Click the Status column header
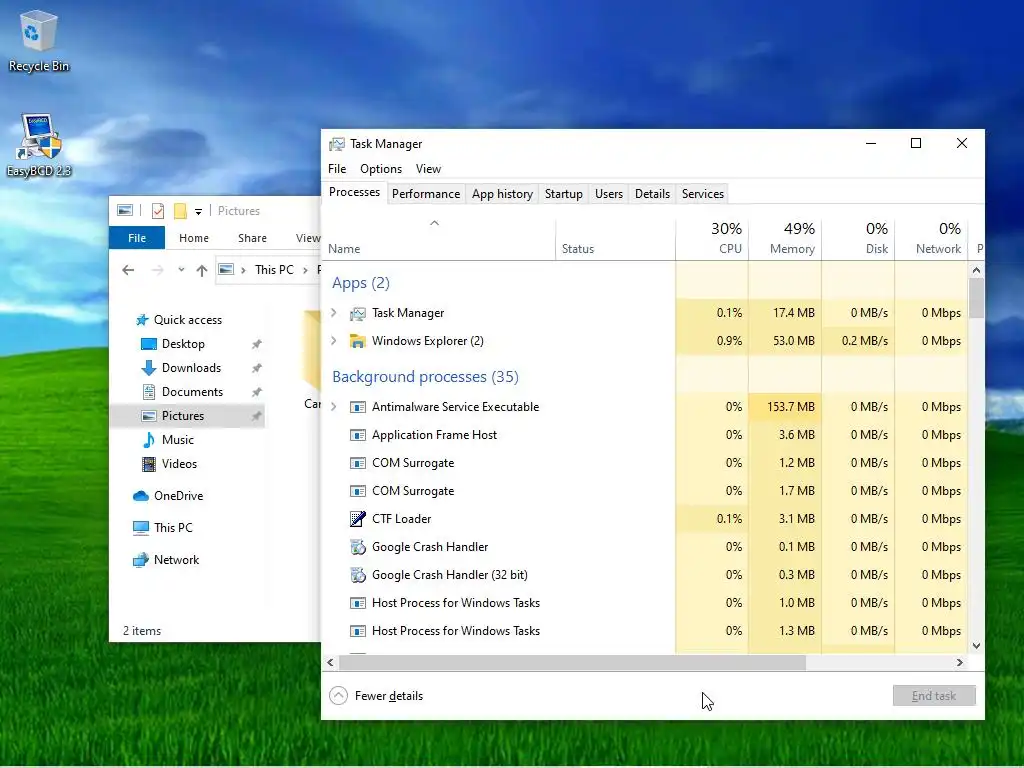This screenshot has width=1024, height=768. click(x=616, y=238)
